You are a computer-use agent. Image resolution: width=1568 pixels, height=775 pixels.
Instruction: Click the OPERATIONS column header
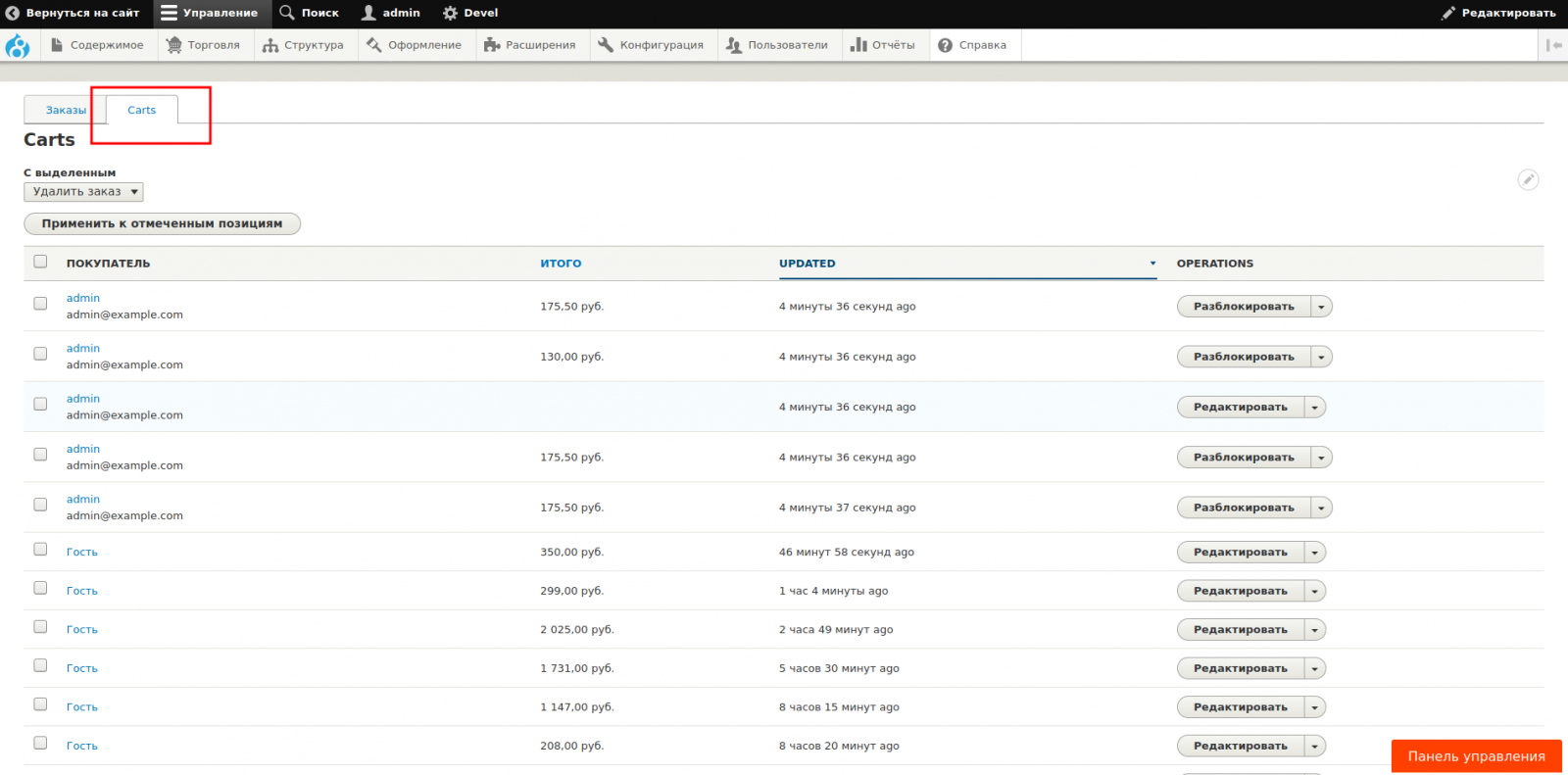1215,264
